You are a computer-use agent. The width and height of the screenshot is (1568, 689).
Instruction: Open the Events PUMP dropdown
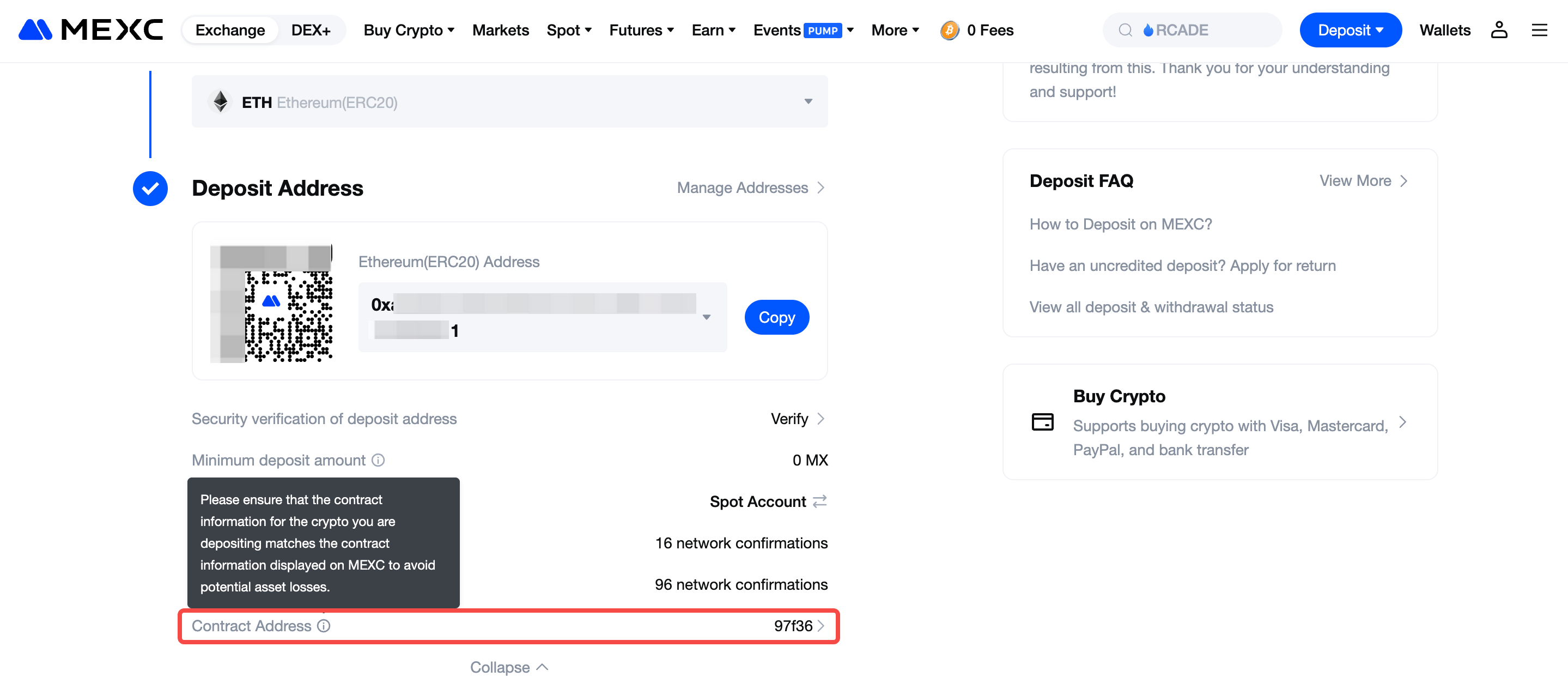804,30
